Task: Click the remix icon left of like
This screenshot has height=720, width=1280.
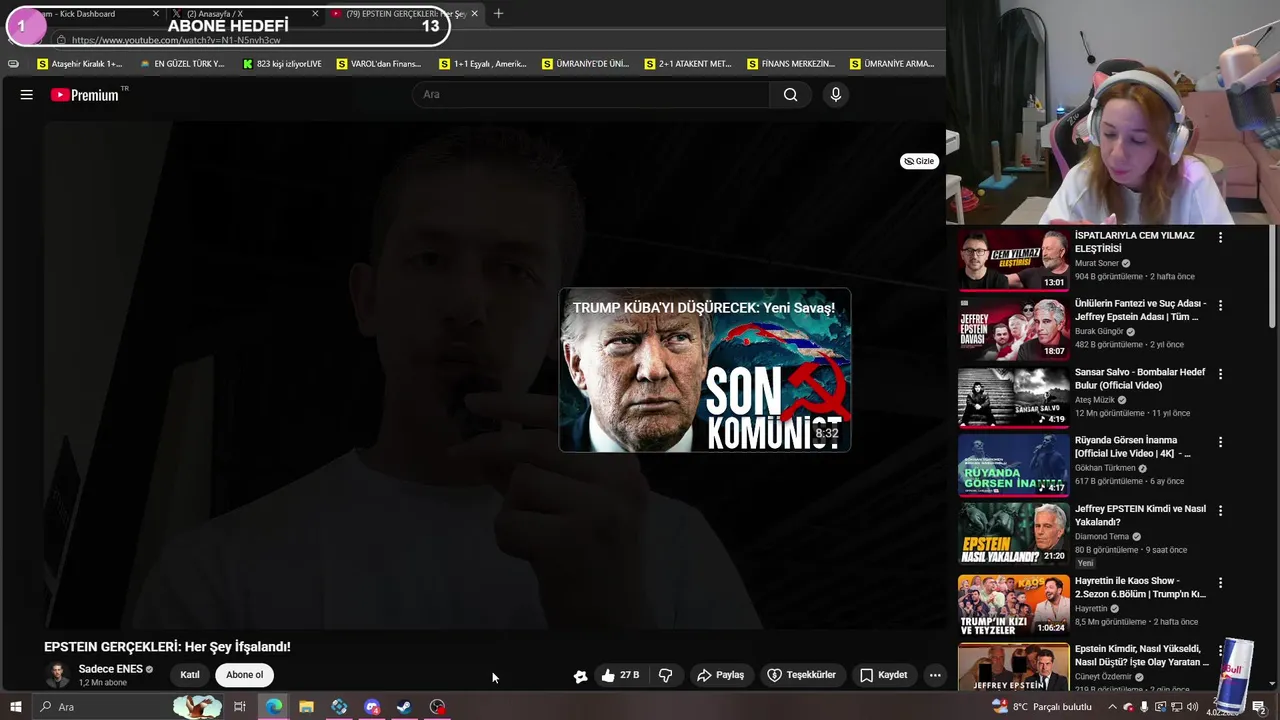Action: pos(580,676)
